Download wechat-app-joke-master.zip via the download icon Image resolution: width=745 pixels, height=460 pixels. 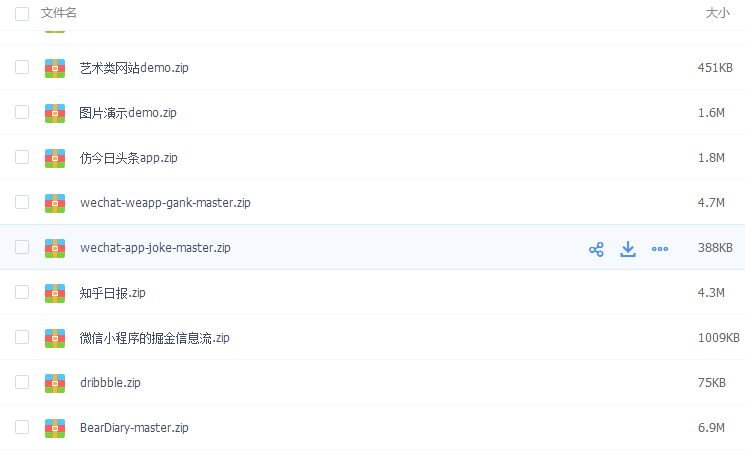click(x=628, y=249)
